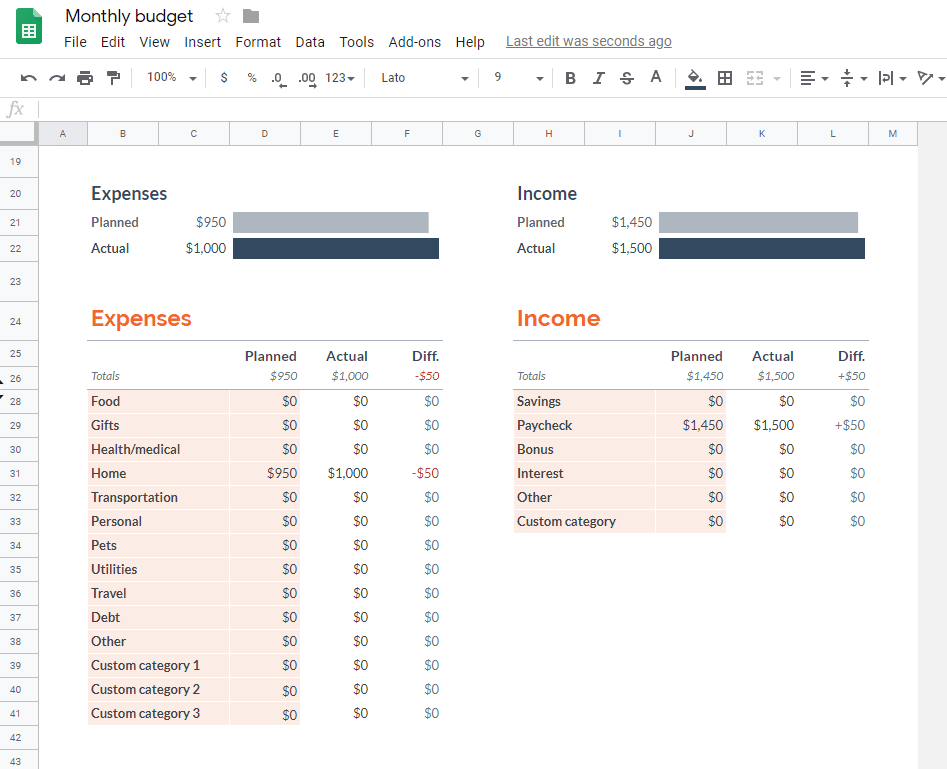Select the Food expense cell
947x769 pixels.
(158, 401)
